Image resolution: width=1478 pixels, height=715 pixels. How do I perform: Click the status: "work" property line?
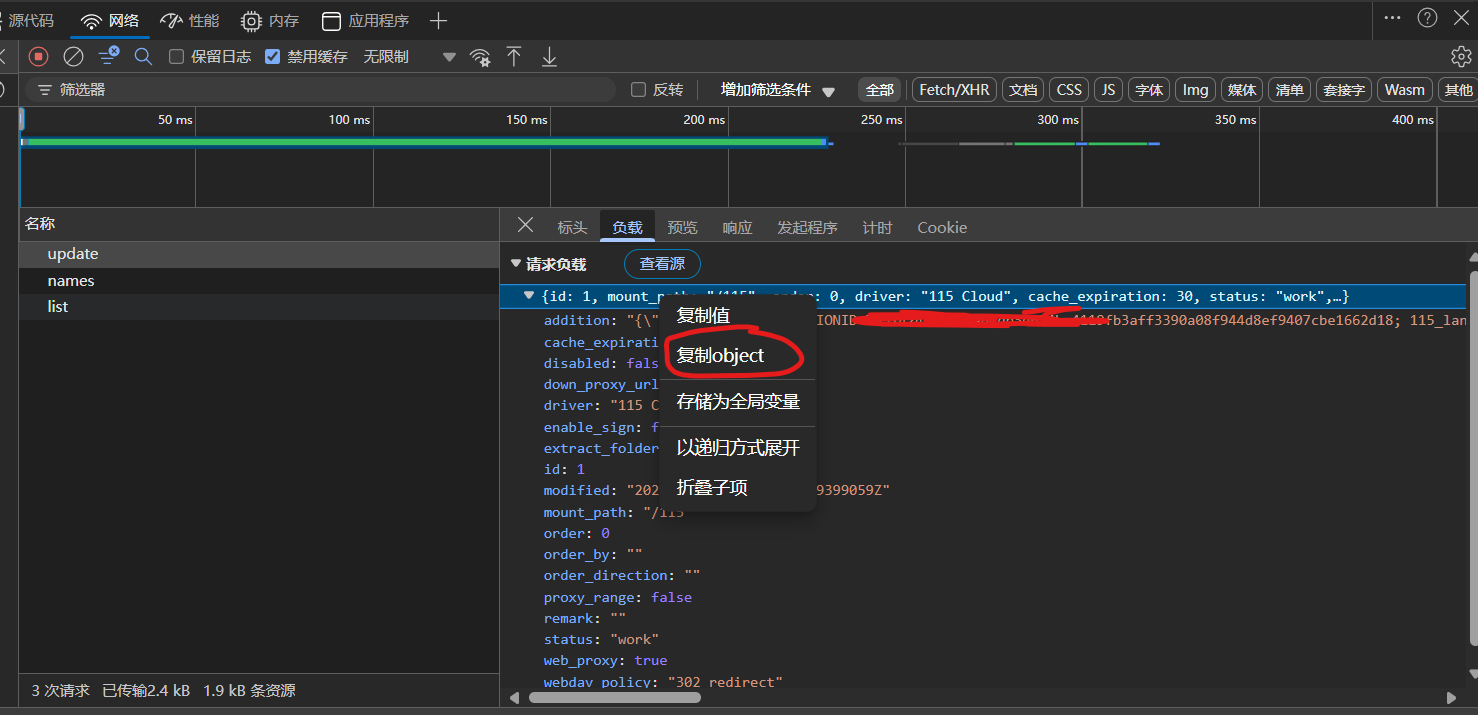pos(601,639)
